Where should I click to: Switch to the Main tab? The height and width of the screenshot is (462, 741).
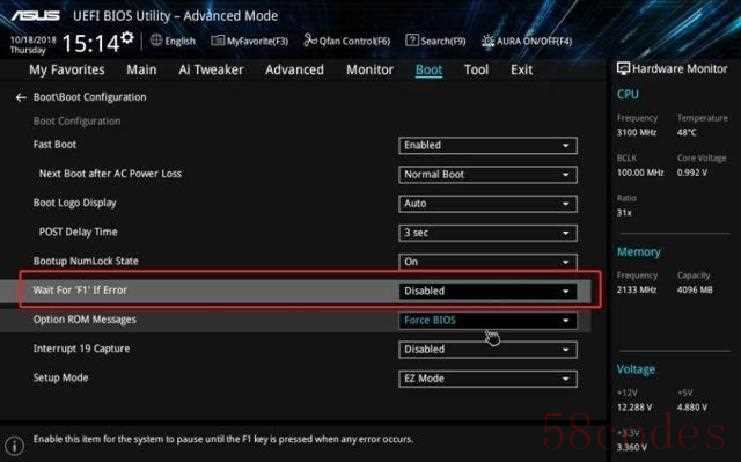tap(141, 70)
